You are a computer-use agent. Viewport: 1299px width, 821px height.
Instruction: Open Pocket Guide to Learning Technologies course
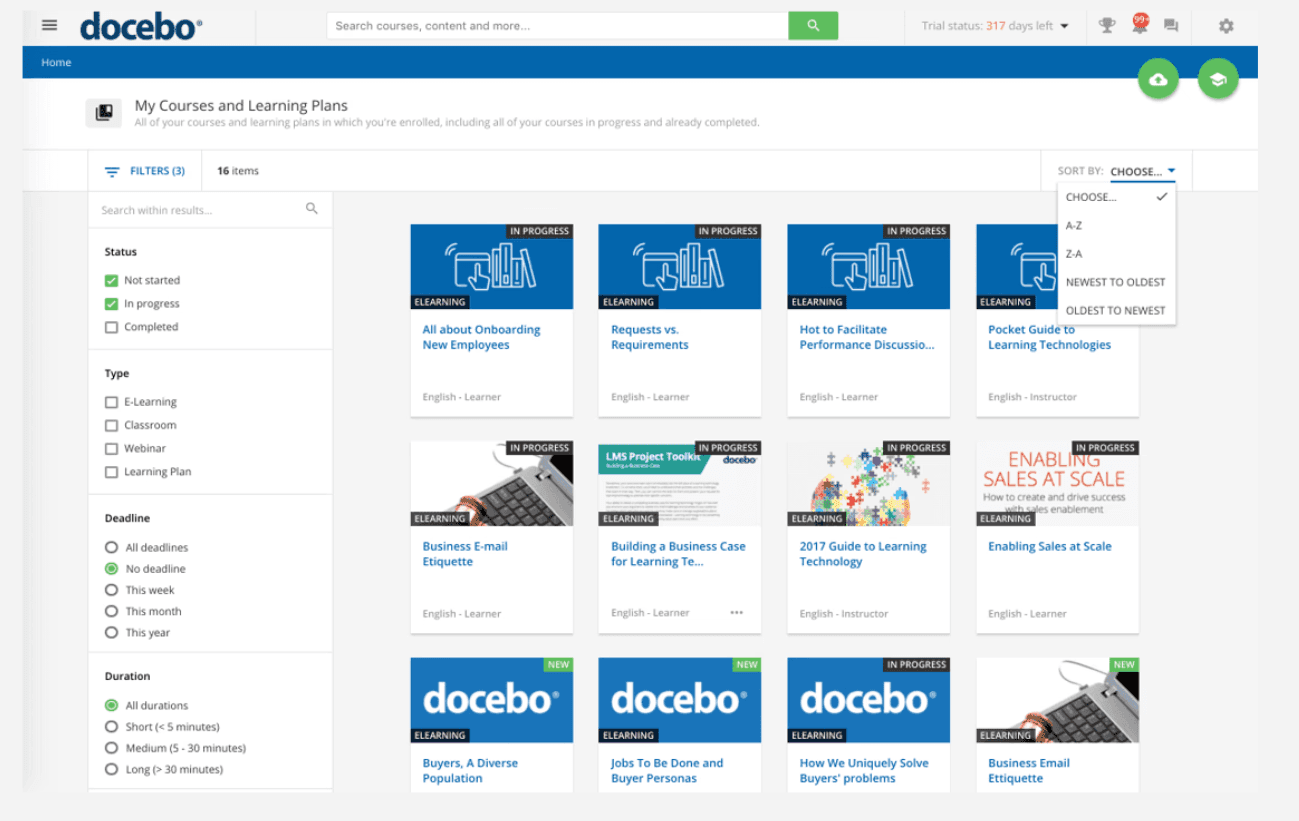tap(1049, 337)
